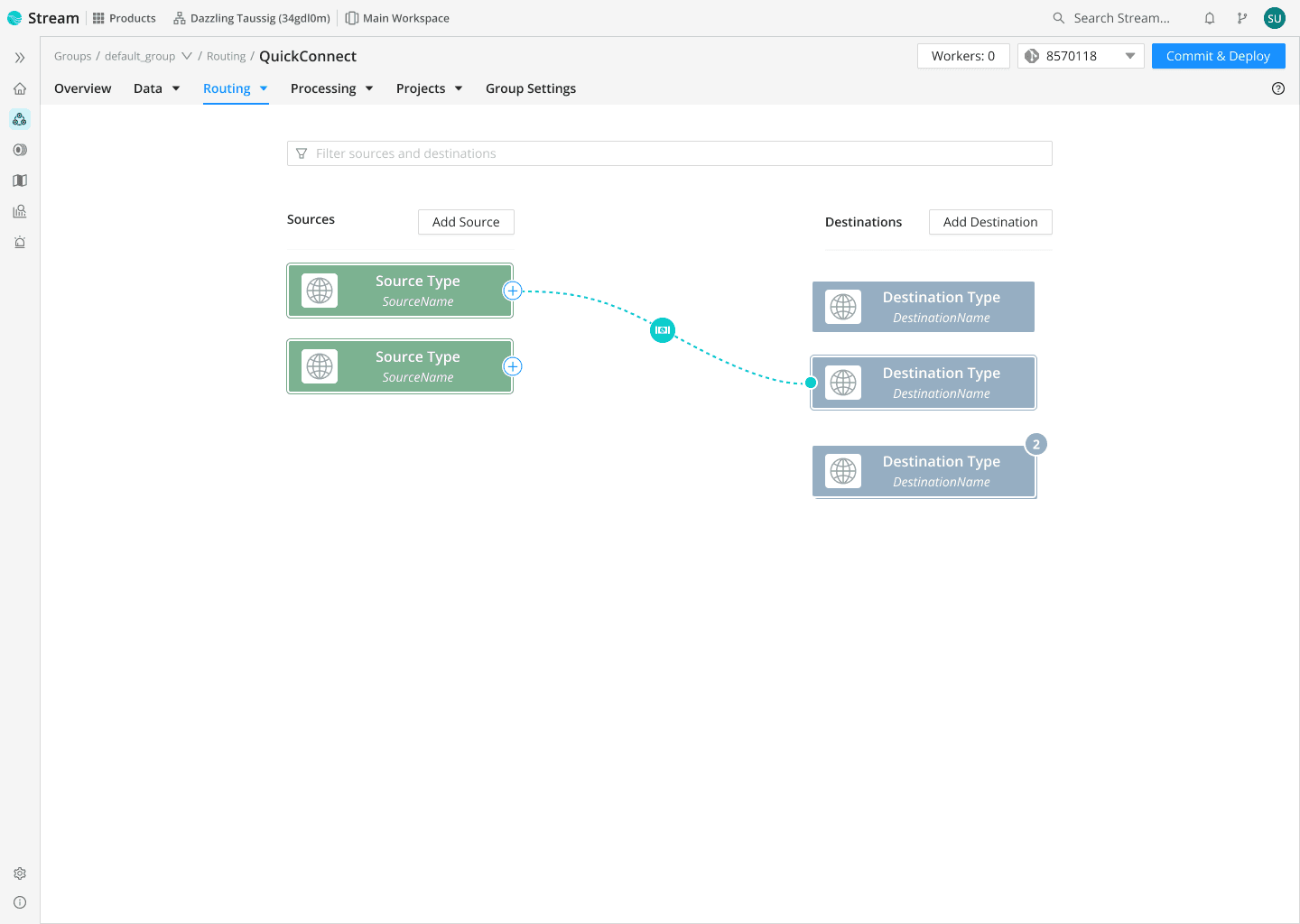1300x924 pixels.
Task: Open the git branch icon in header
Action: pyautogui.click(x=1242, y=18)
